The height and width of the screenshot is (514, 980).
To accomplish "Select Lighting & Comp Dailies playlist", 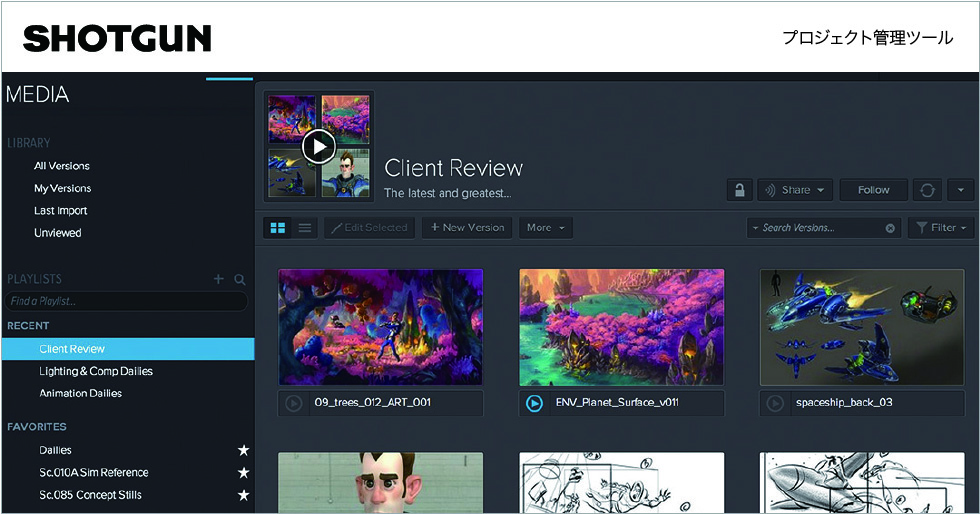I will (96, 371).
